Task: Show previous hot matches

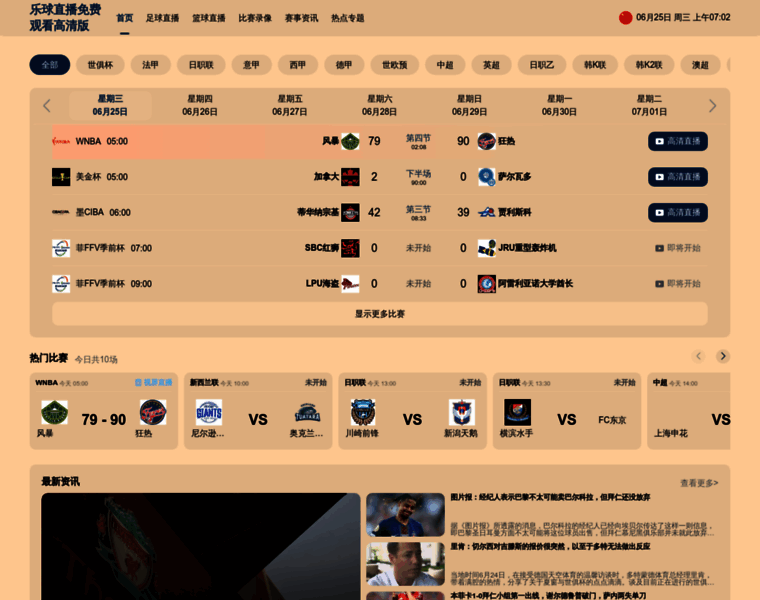Action: (x=698, y=356)
